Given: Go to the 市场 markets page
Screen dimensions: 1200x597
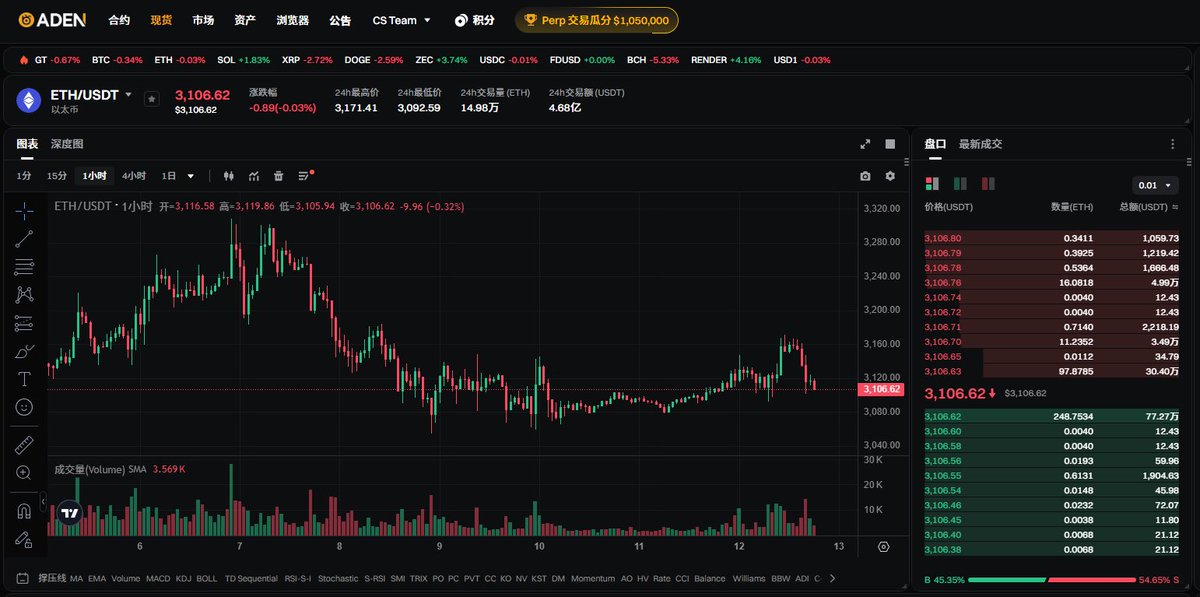Looking at the screenshot, I should pyautogui.click(x=203, y=20).
